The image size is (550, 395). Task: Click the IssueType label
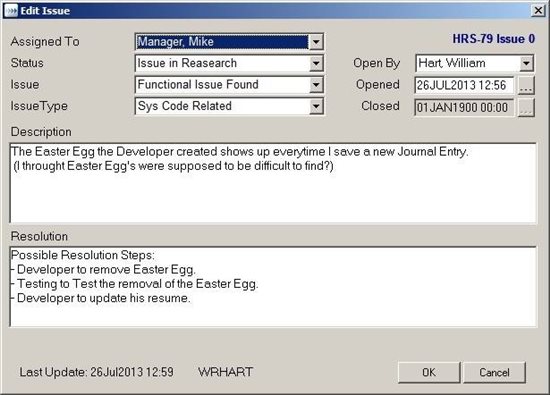point(39,106)
